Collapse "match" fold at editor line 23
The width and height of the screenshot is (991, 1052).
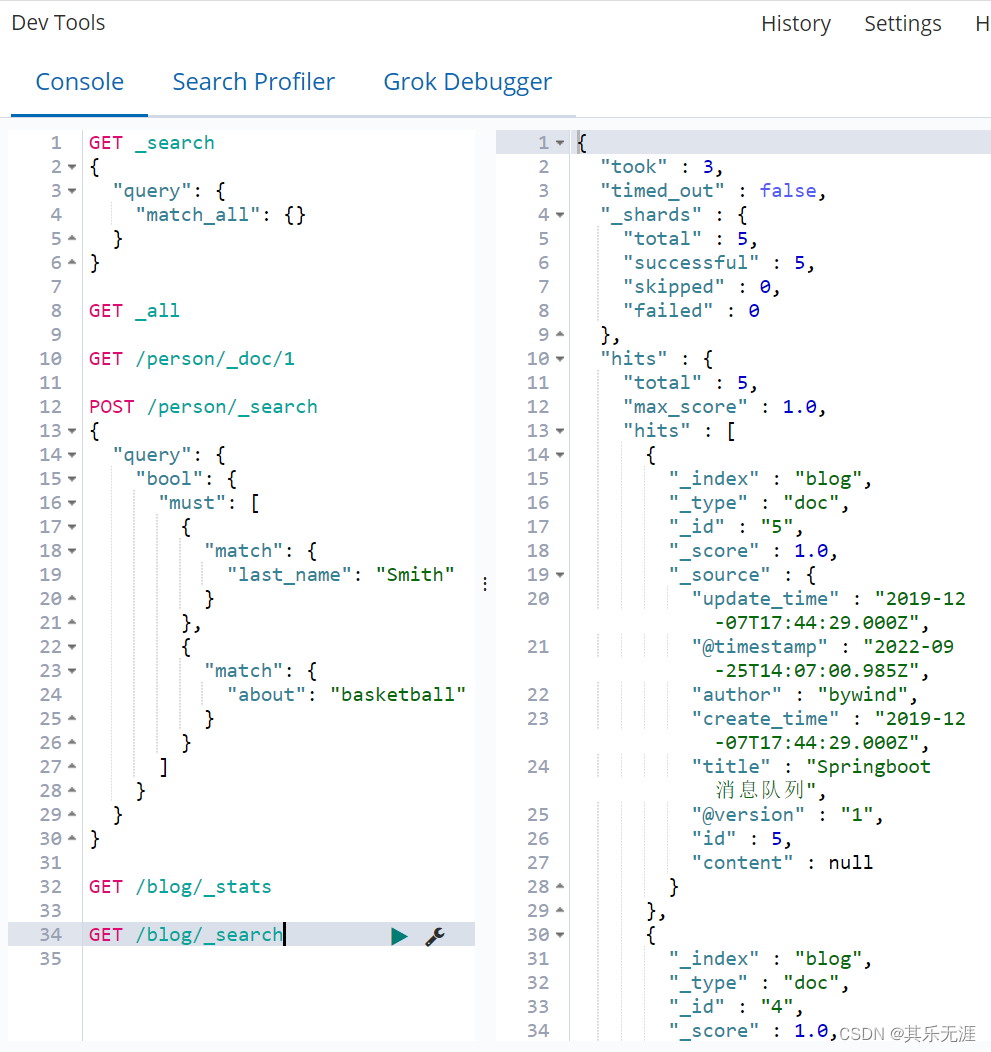click(72, 671)
